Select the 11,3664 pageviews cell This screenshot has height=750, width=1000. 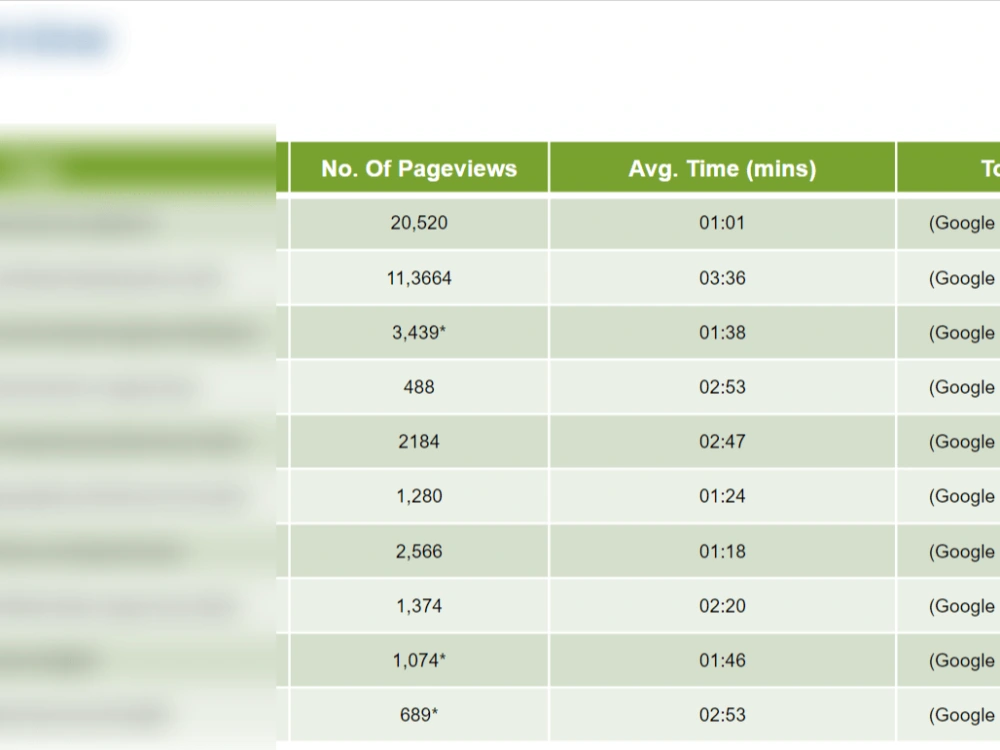(419, 278)
